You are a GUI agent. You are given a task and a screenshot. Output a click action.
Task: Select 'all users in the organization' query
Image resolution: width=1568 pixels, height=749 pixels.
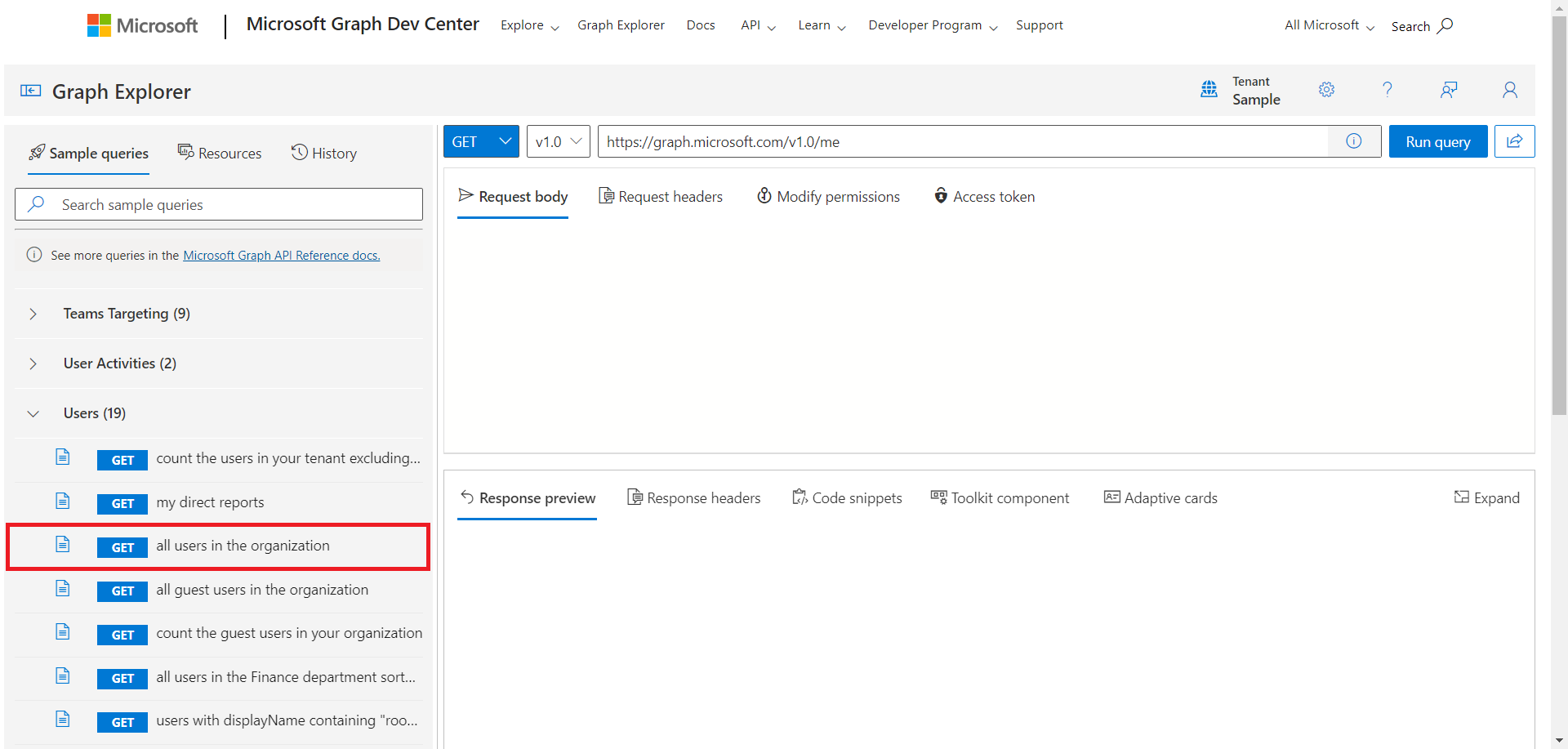[x=219, y=546]
